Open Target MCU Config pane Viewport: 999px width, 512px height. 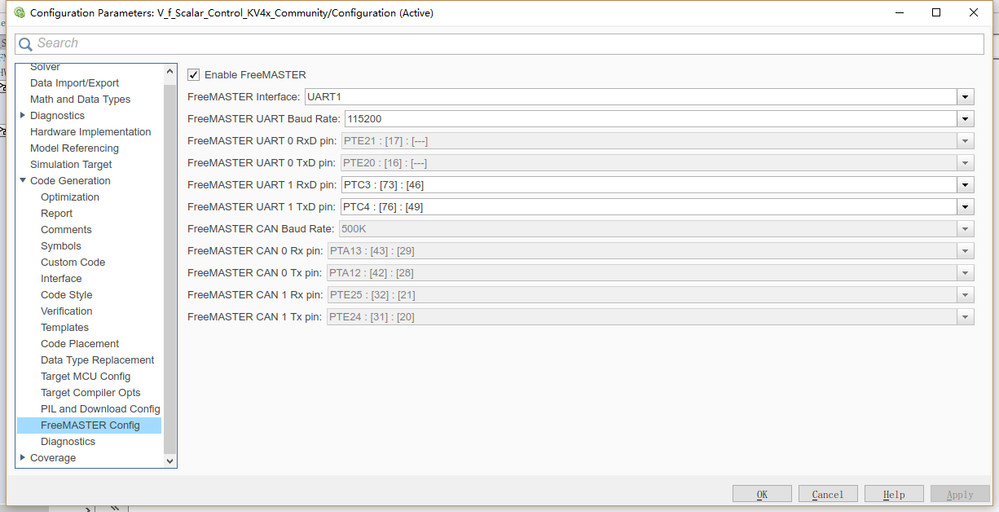click(x=85, y=376)
